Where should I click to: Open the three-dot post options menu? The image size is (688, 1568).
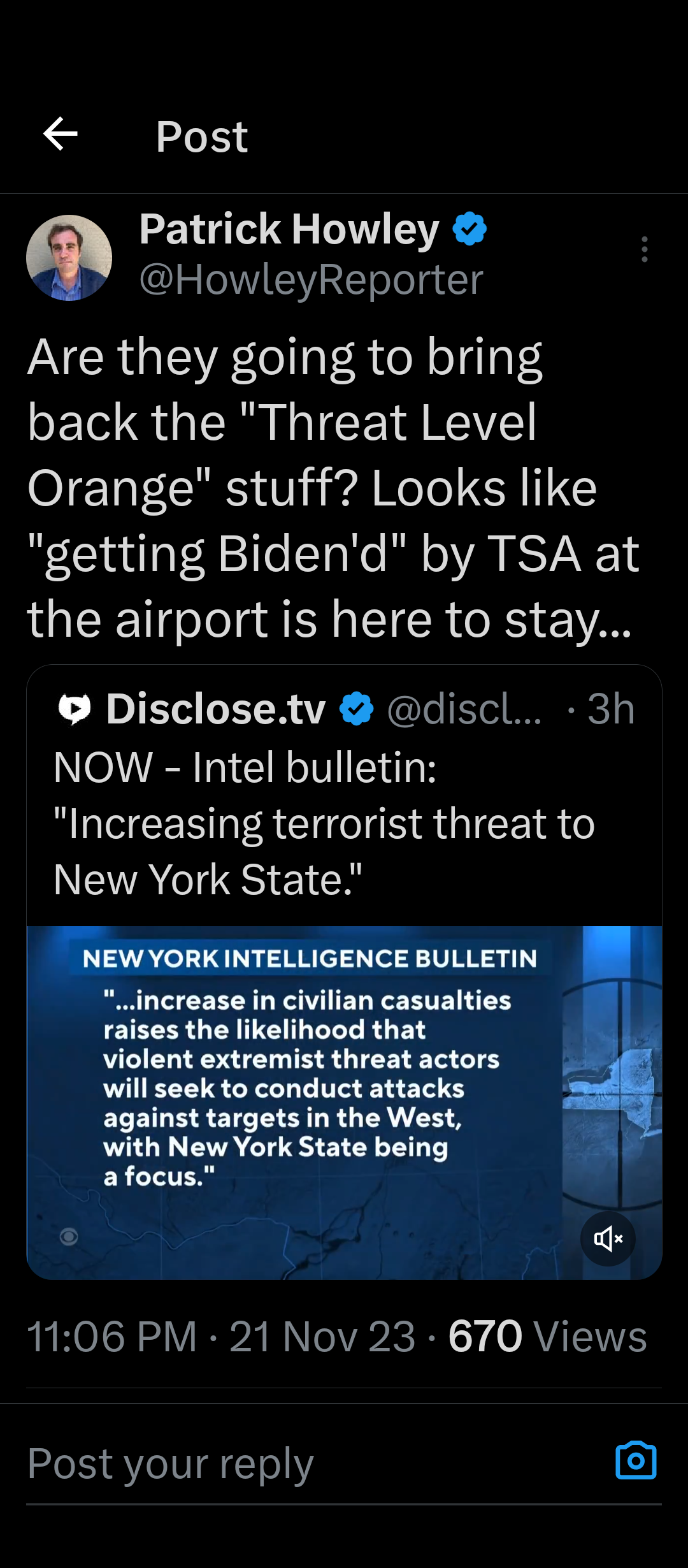point(645,249)
